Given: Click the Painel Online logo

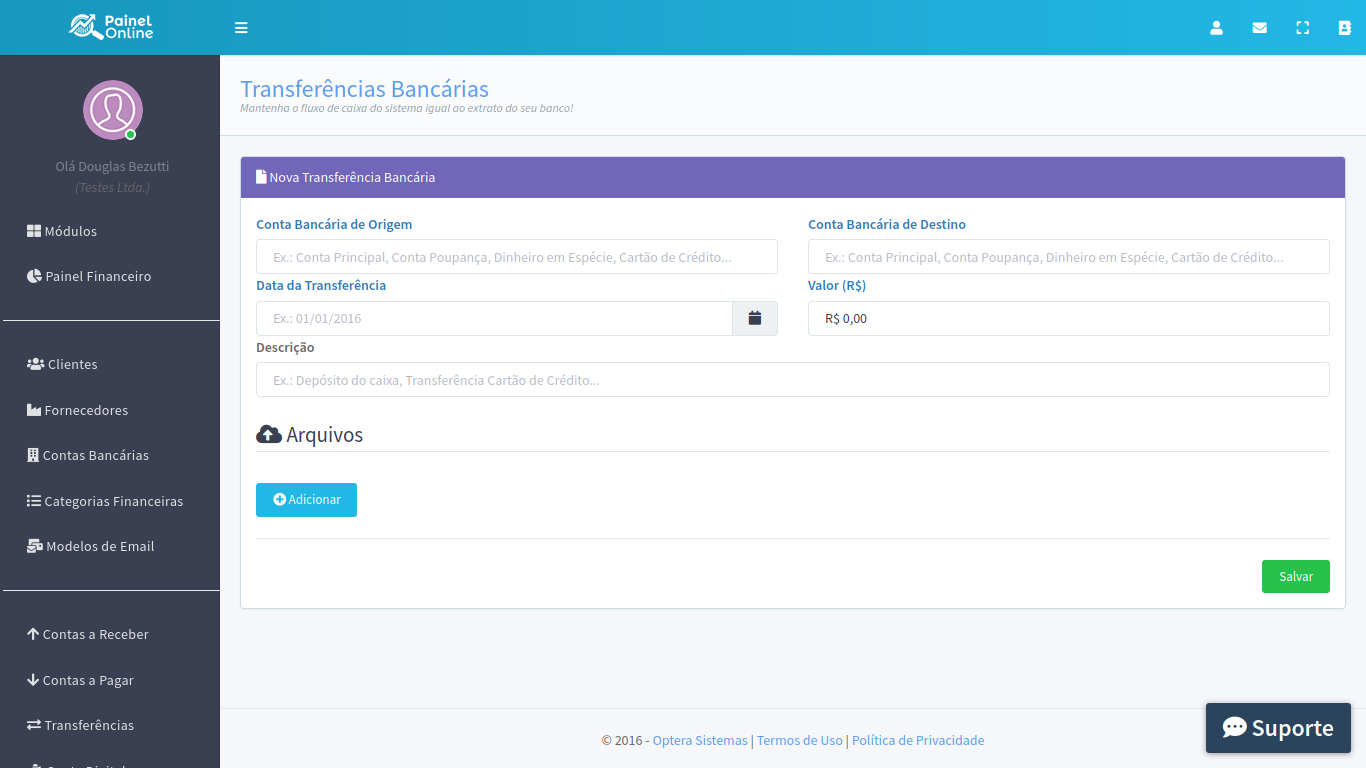Looking at the screenshot, I should click(110, 27).
